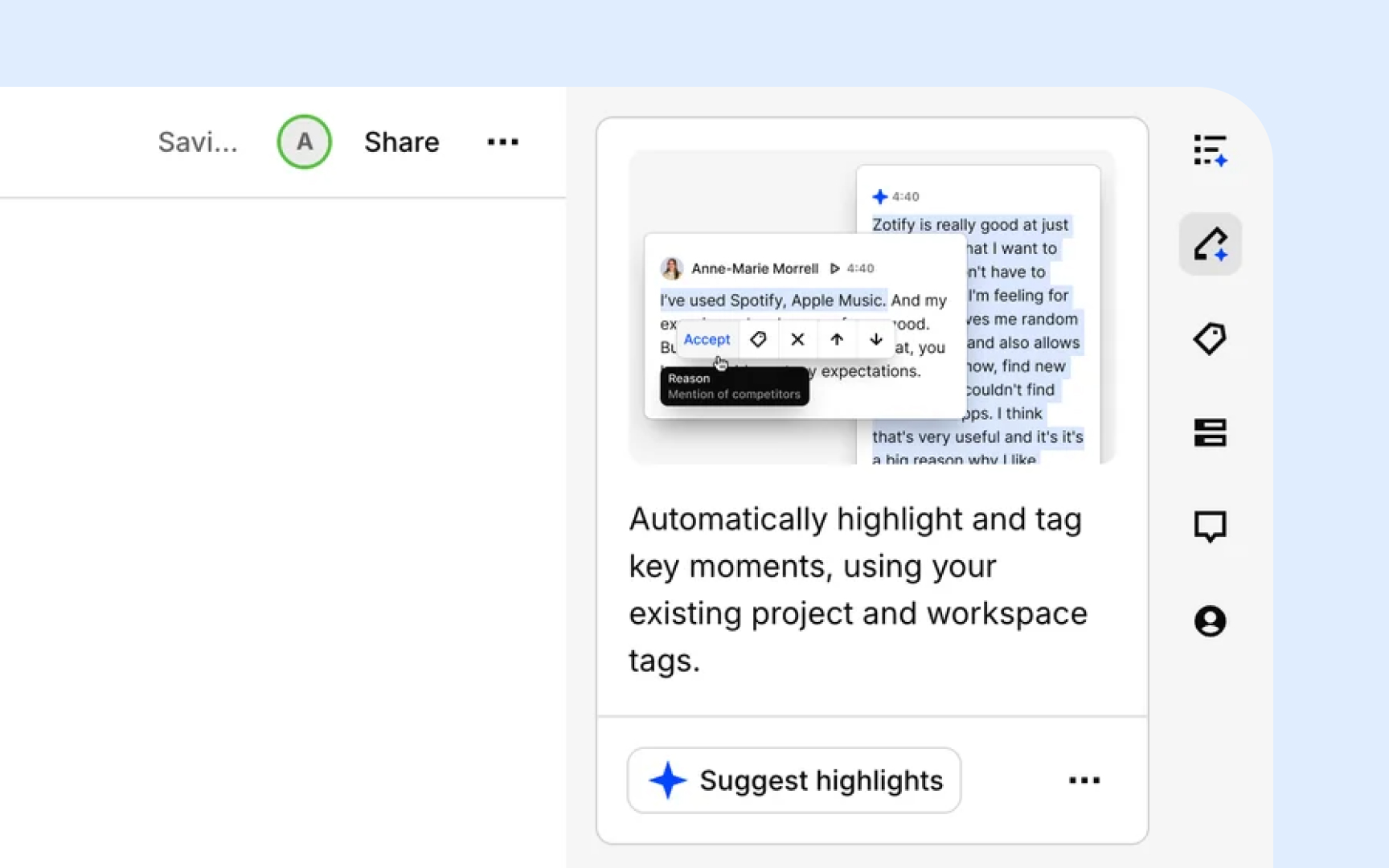Select the highlight tool in the right sidebar

(x=1210, y=244)
